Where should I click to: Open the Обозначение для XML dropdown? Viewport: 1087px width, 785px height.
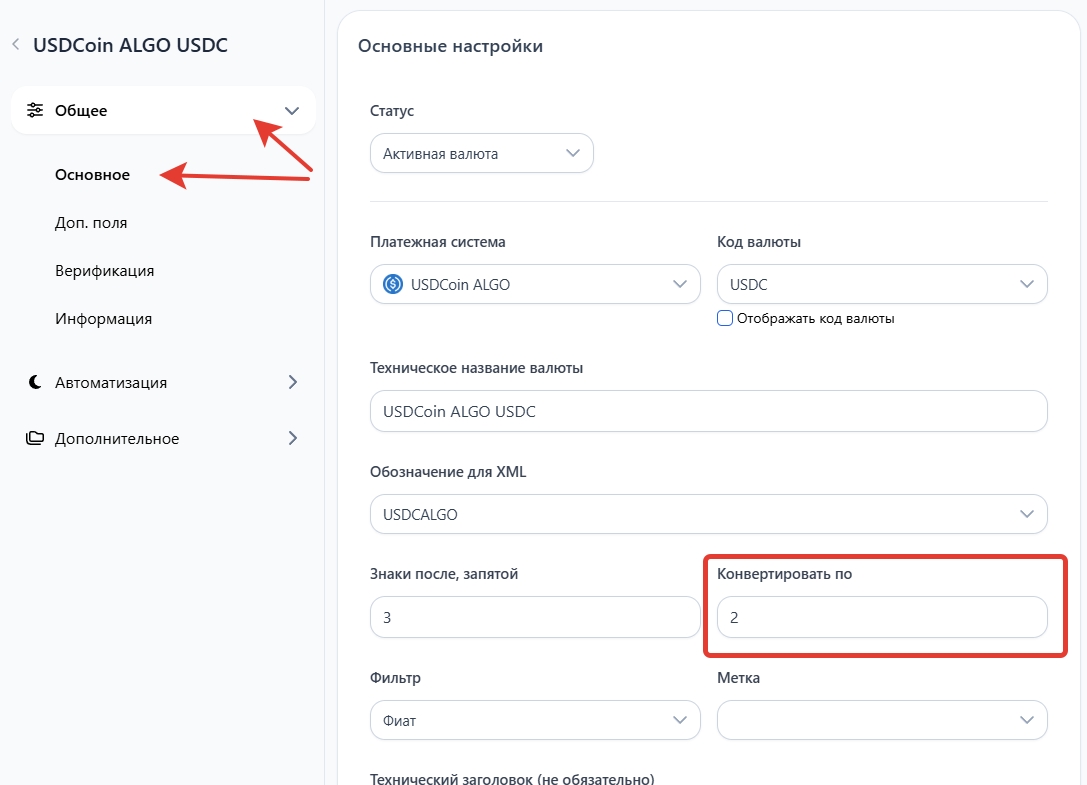708,514
